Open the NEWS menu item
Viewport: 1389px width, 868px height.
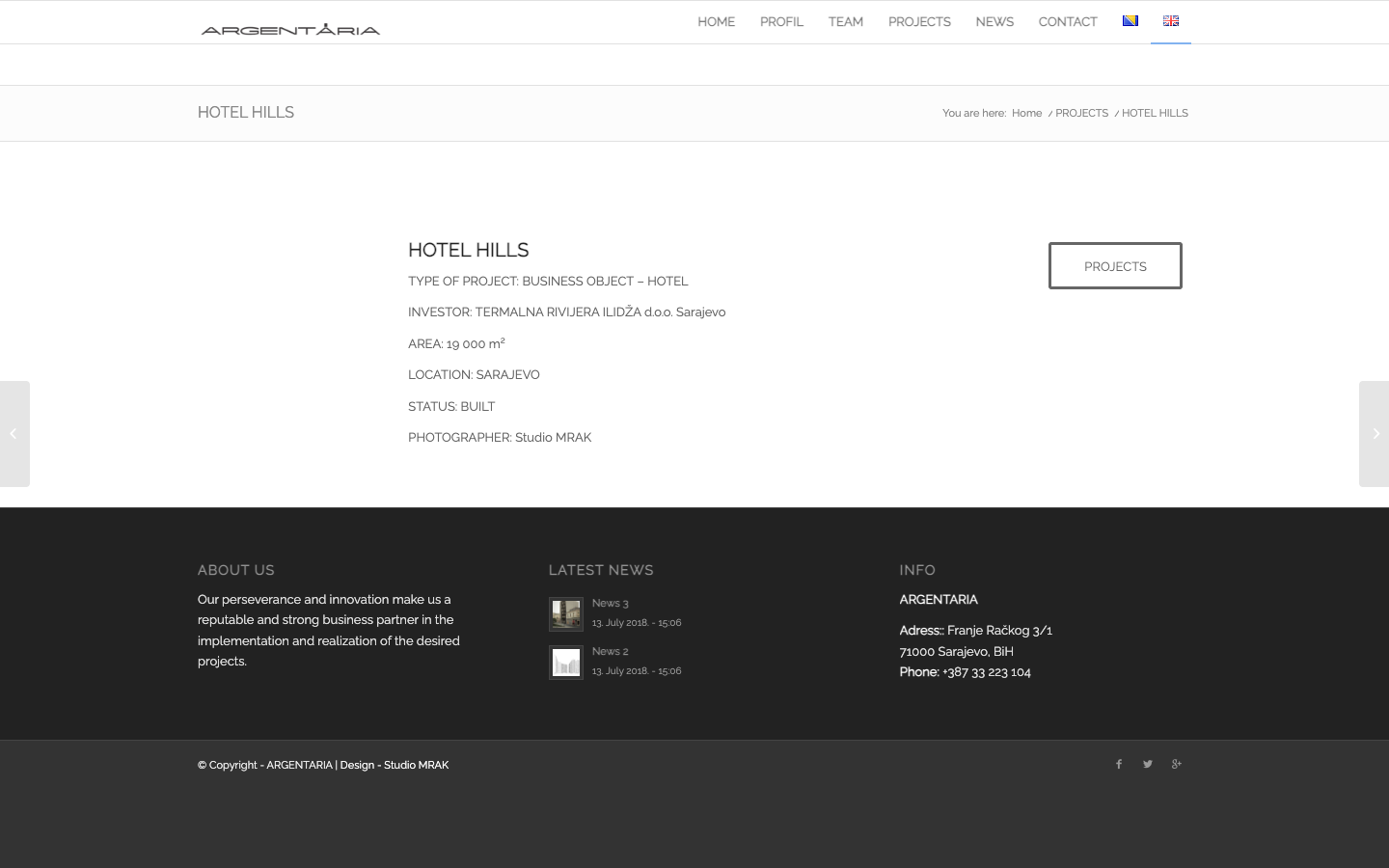point(994,21)
